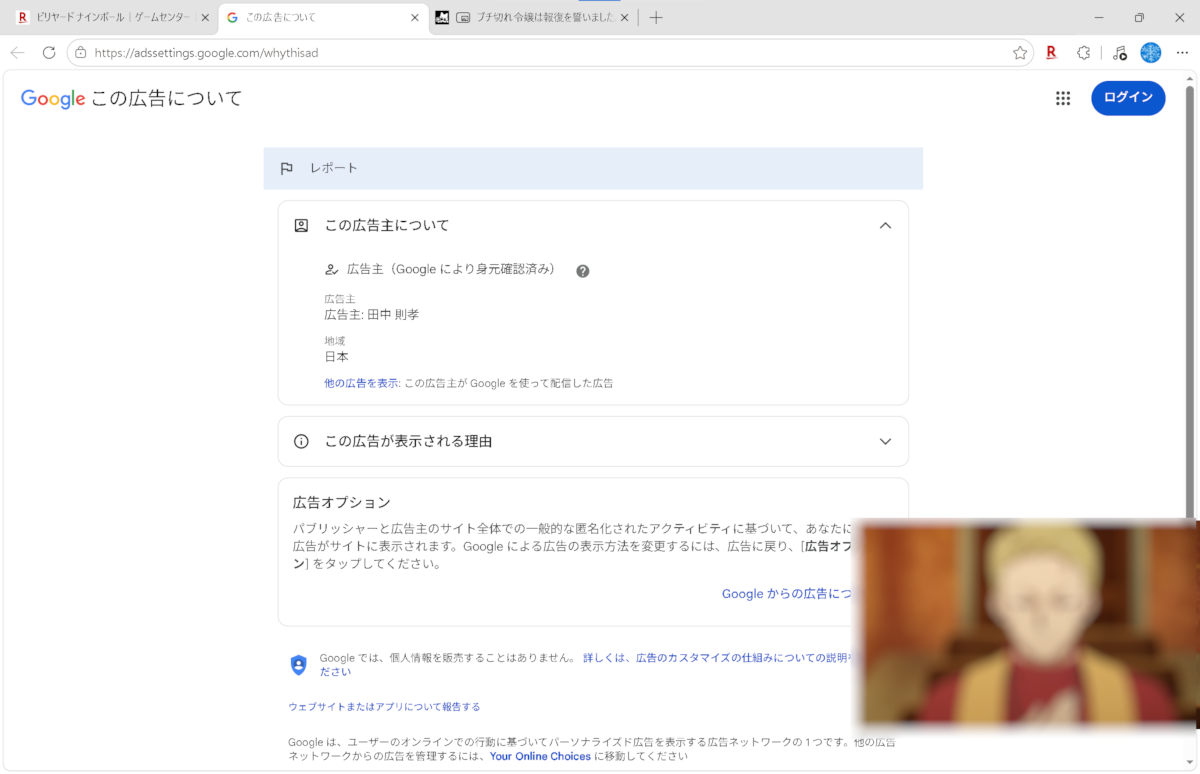Open ウェブサイトまたはアプリについて報告する link

point(384,707)
